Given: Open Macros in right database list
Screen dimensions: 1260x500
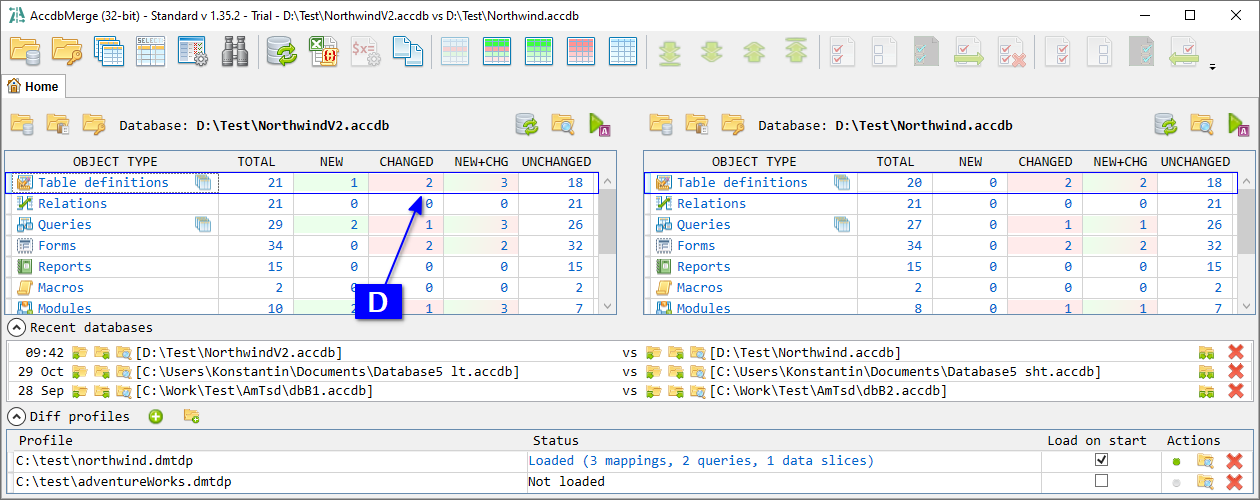Looking at the screenshot, I should click(700, 287).
